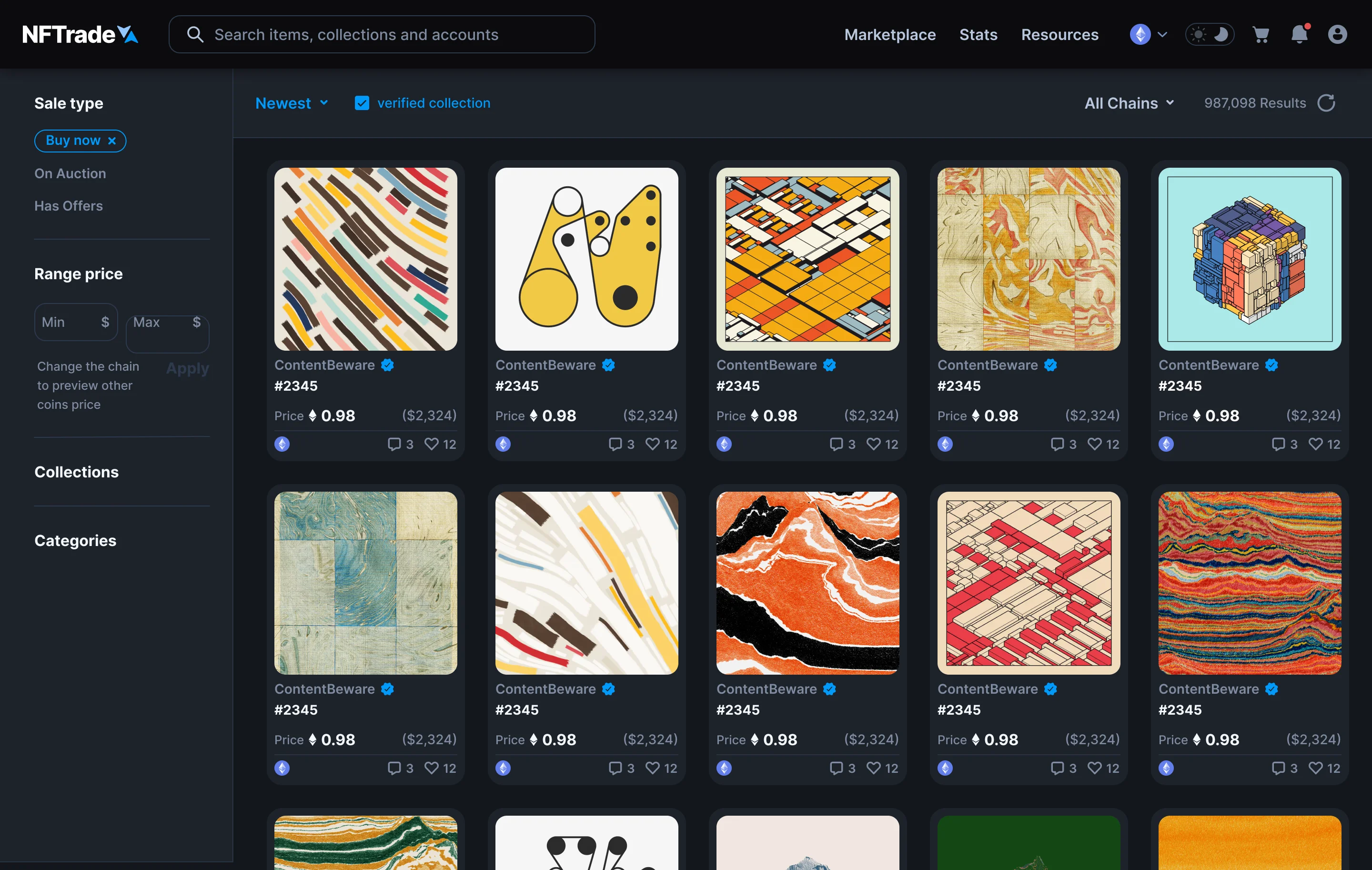Open the multicolor wavy strata thumbnail
Viewport: 1372px width, 870px height.
(1250, 583)
